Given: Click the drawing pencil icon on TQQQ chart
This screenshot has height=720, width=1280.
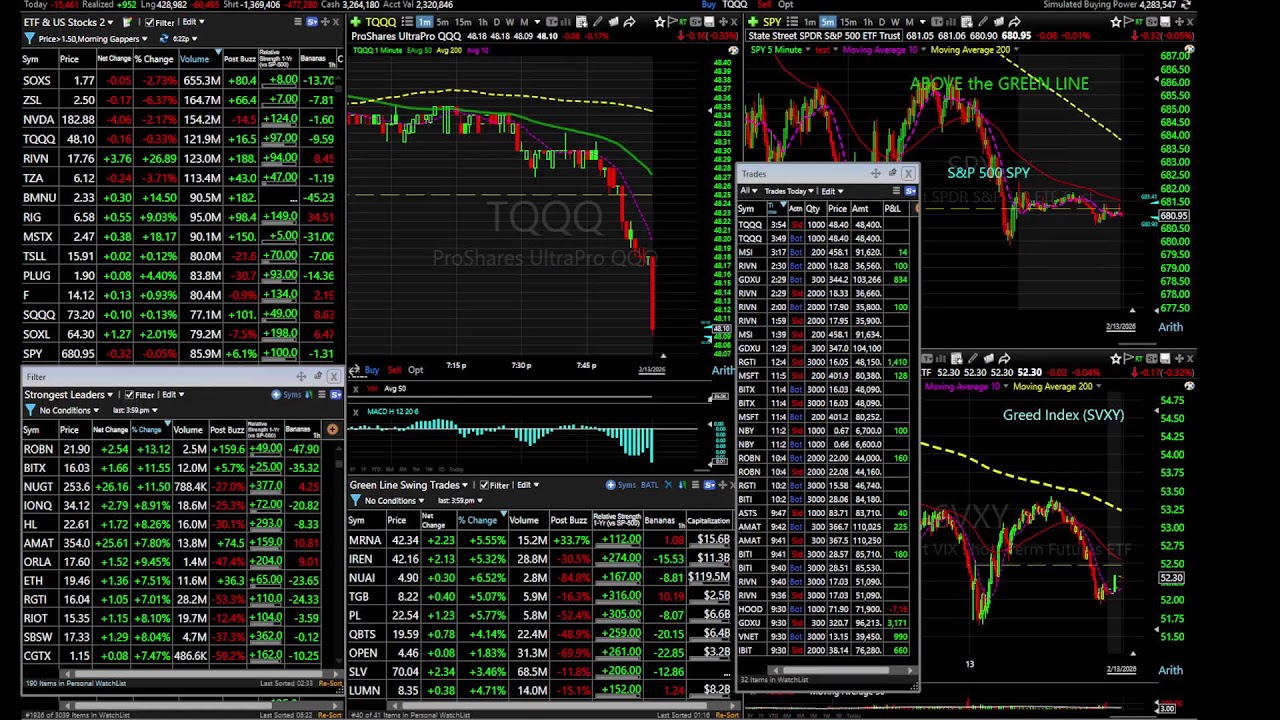Looking at the screenshot, I should click(597, 22).
